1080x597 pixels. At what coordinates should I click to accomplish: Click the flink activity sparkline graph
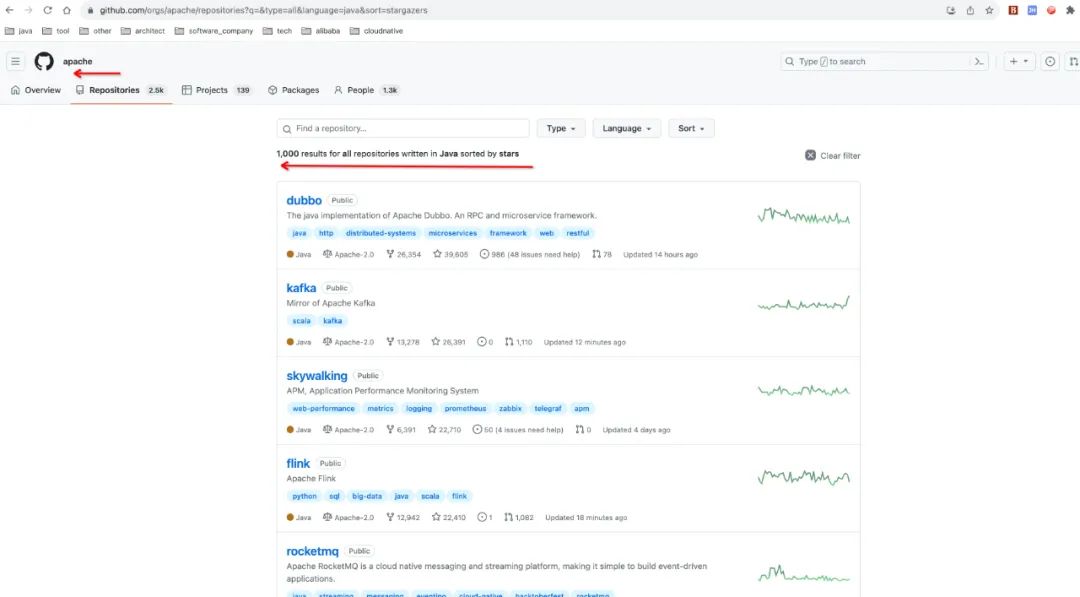click(804, 476)
